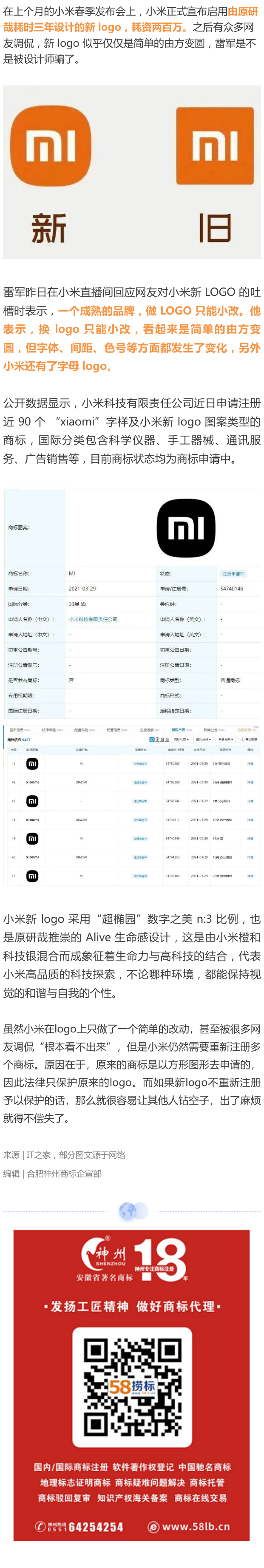Open 详情 details link for row 43

click(x=250, y=801)
